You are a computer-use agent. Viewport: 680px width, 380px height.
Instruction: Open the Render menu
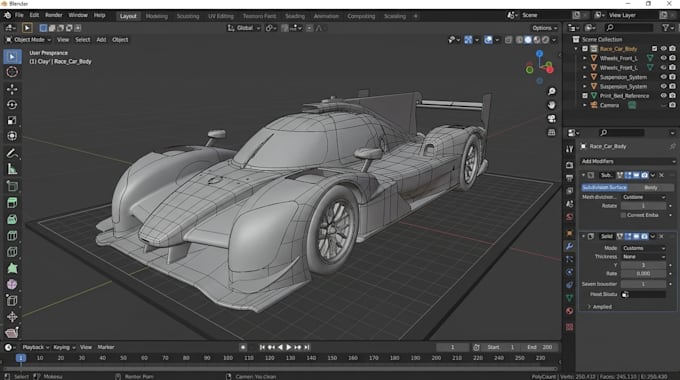(54, 15)
